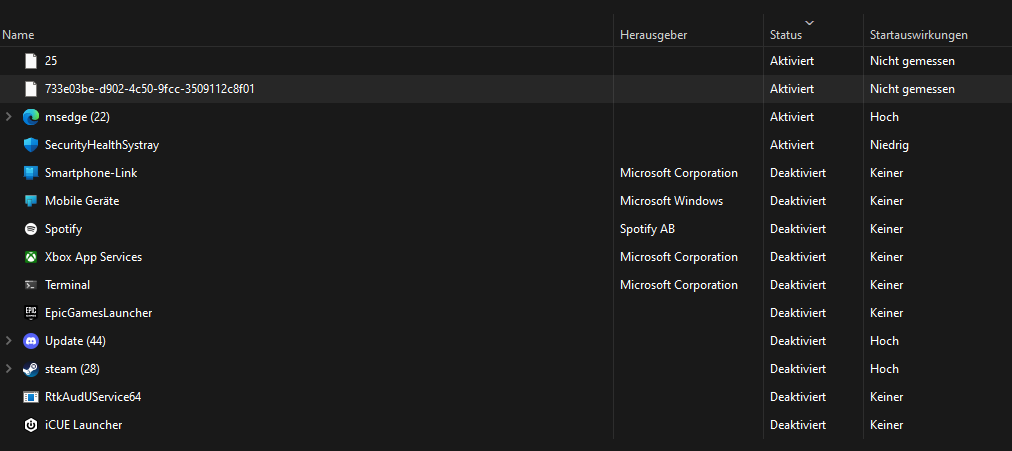Screen dimensions: 1012x451
Task: Select the Terminal app icon
Action: click(x=30, y=285)
